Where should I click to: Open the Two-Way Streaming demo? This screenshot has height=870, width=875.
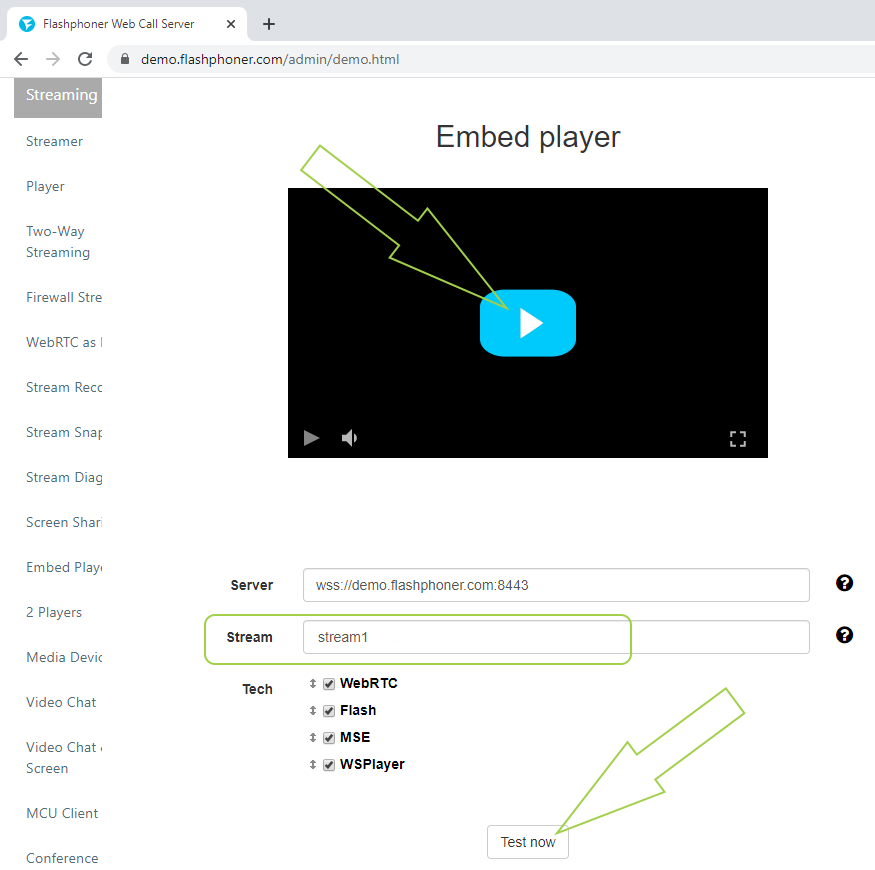click(58, 242)
